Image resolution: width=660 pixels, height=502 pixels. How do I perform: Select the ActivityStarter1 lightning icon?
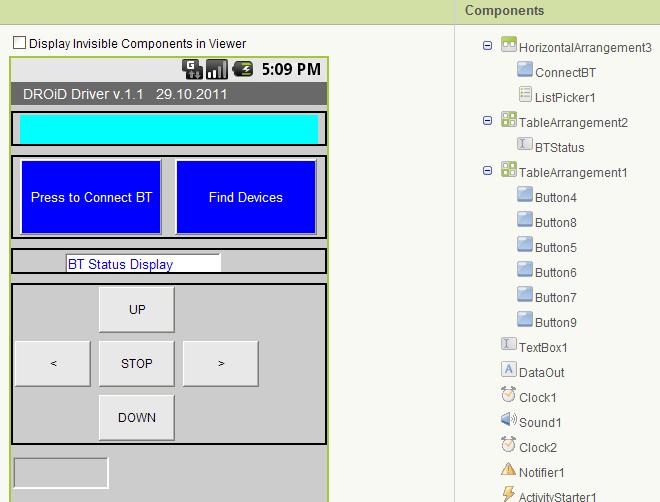tap(509, 495)
